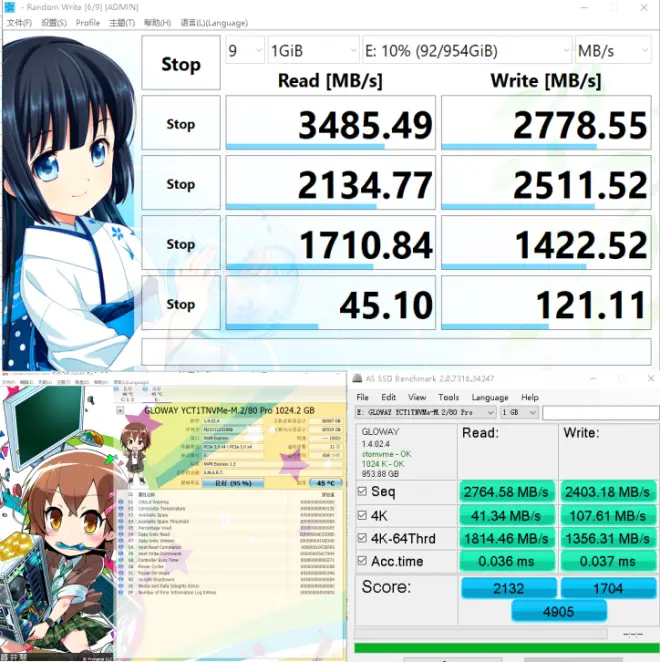Toggle the 4K-64Thrd test checkbox
This screenshot has height=662, width=660.
point(362,538)
